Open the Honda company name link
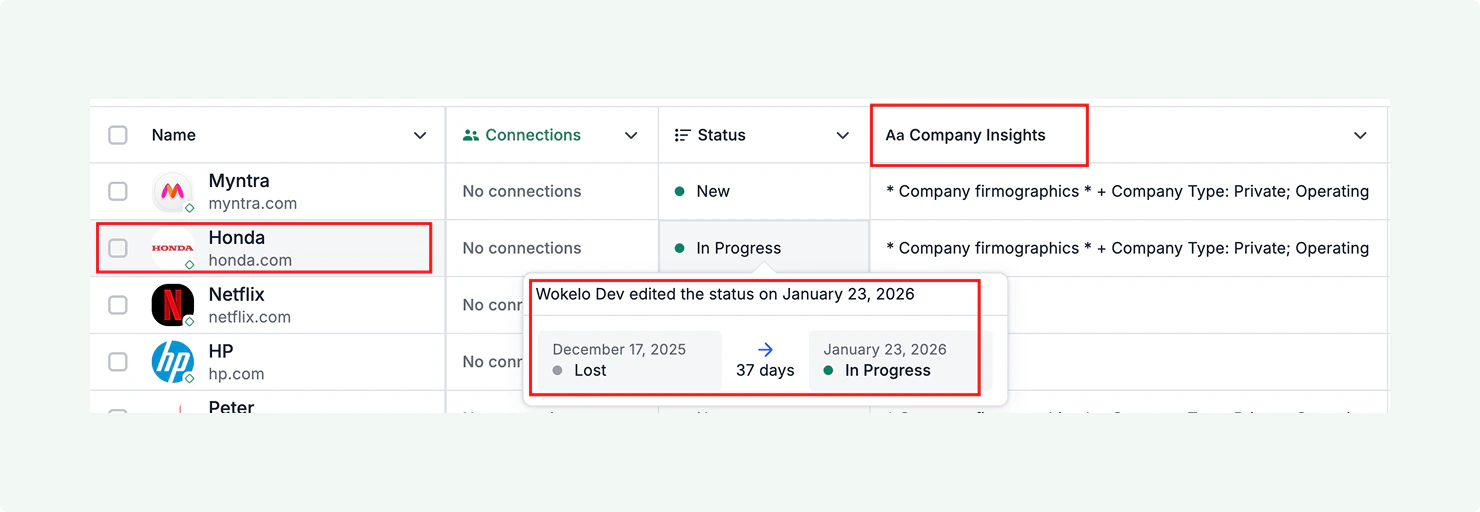1480x512 pixels. click(x=237, y=238)
